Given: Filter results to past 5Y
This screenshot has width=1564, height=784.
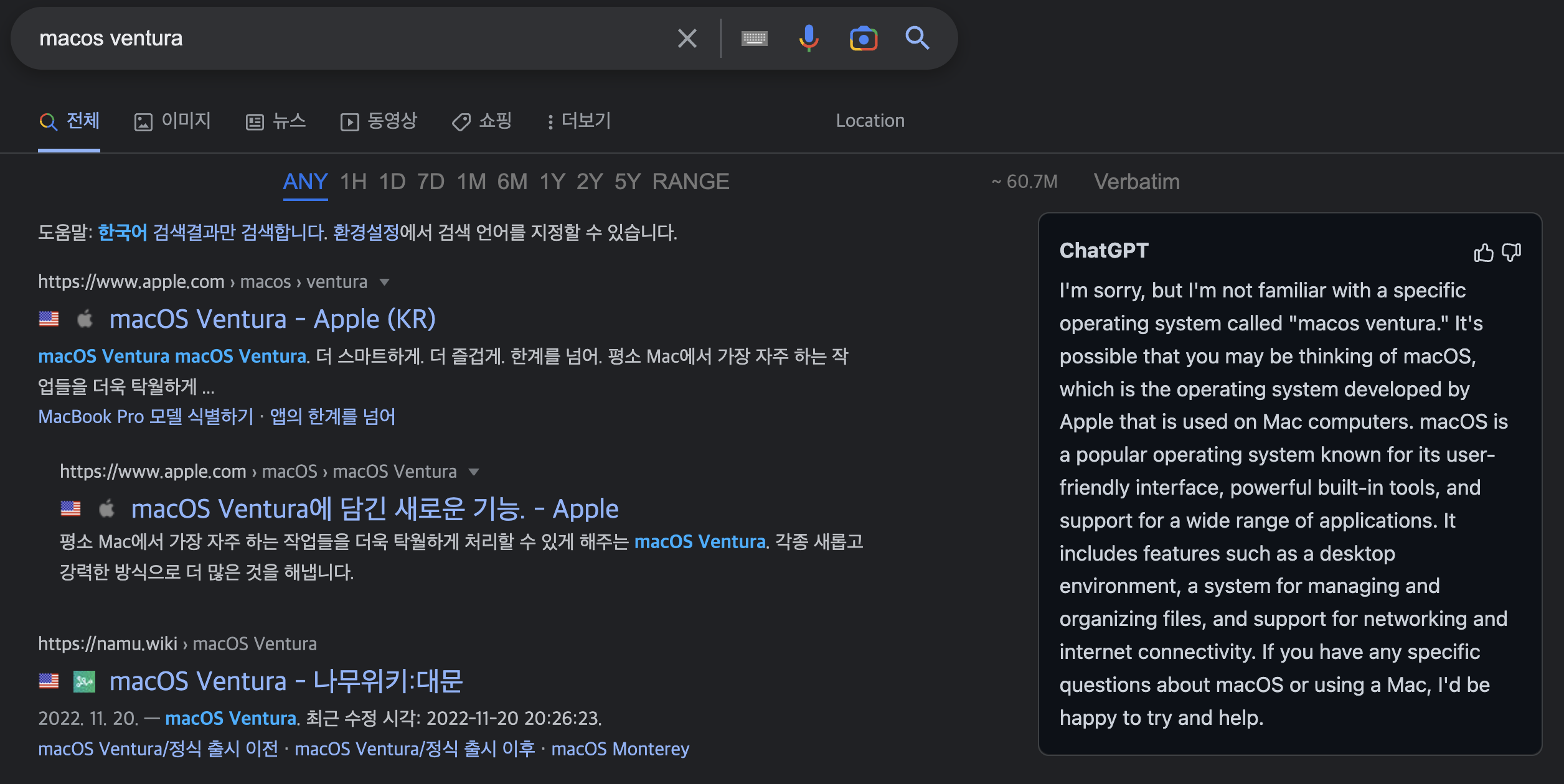Looking at the screenshot, I should (628, 182).
